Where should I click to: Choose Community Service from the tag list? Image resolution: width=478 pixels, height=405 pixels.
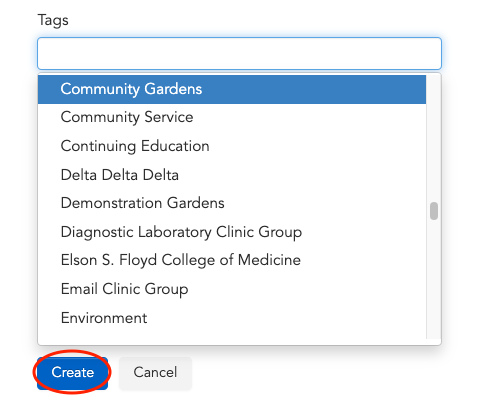coord(232,117)
